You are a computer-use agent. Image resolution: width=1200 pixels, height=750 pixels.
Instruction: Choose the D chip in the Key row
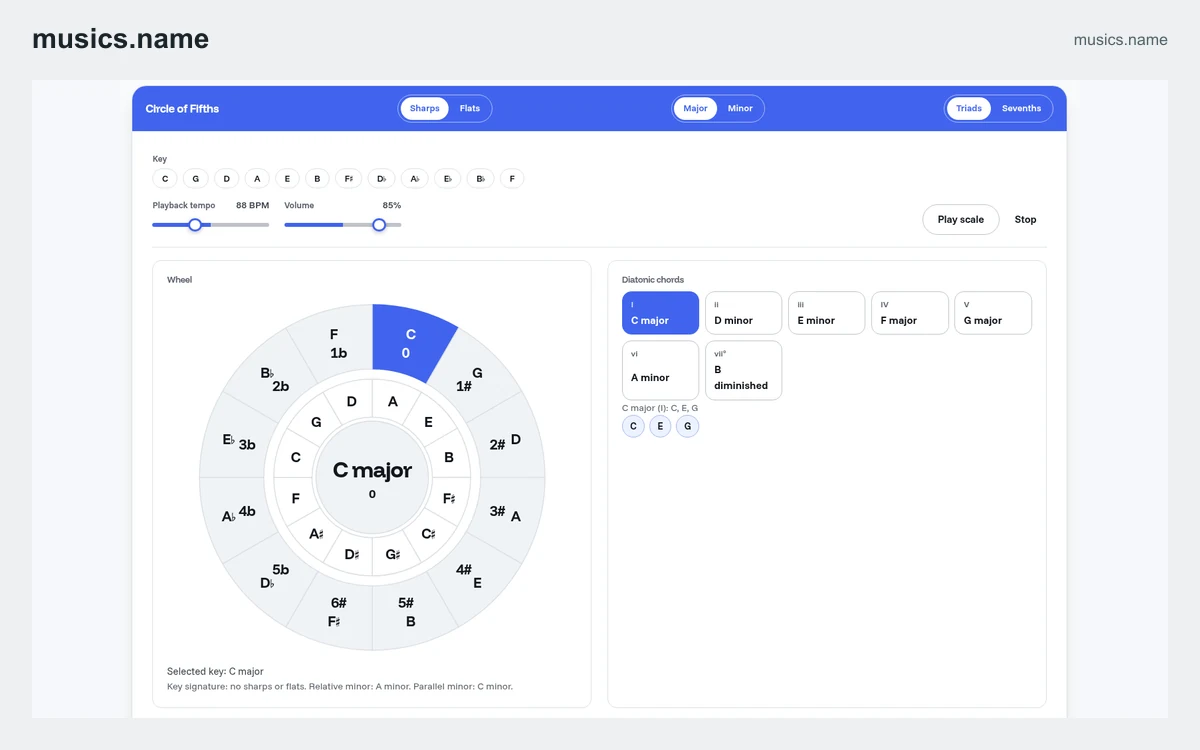coord(226,179)
